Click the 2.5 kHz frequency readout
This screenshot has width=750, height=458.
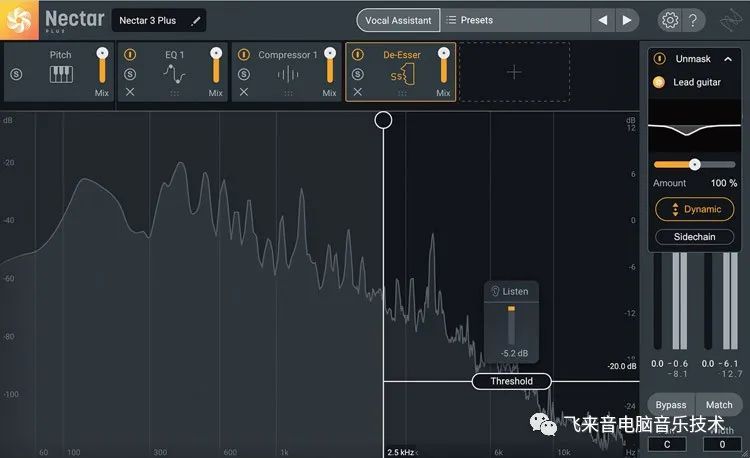pyautogui.click(x=401, y=452)
